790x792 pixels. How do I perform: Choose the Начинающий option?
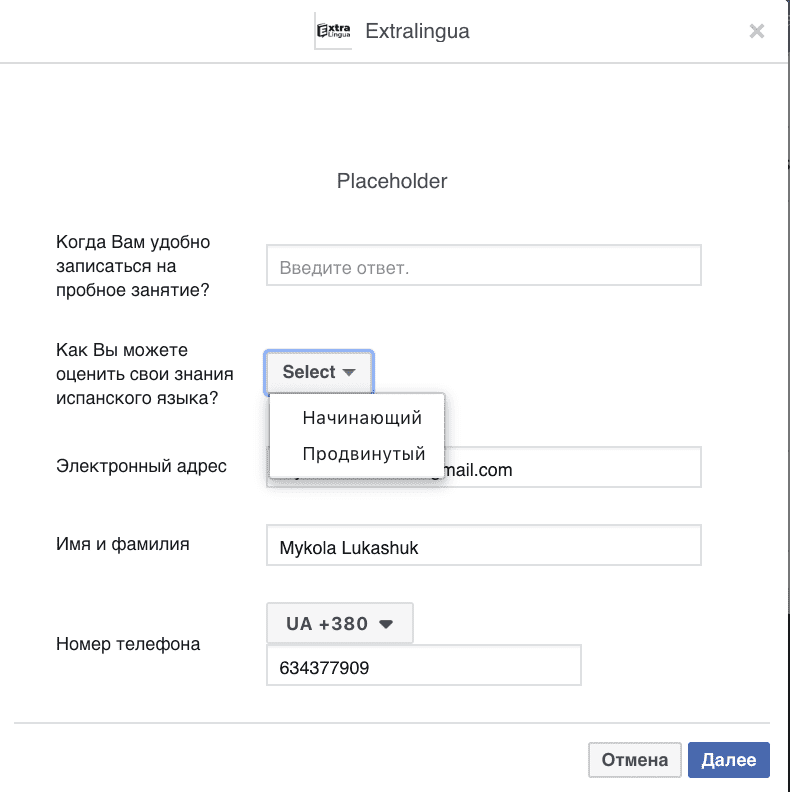point(362,418)
